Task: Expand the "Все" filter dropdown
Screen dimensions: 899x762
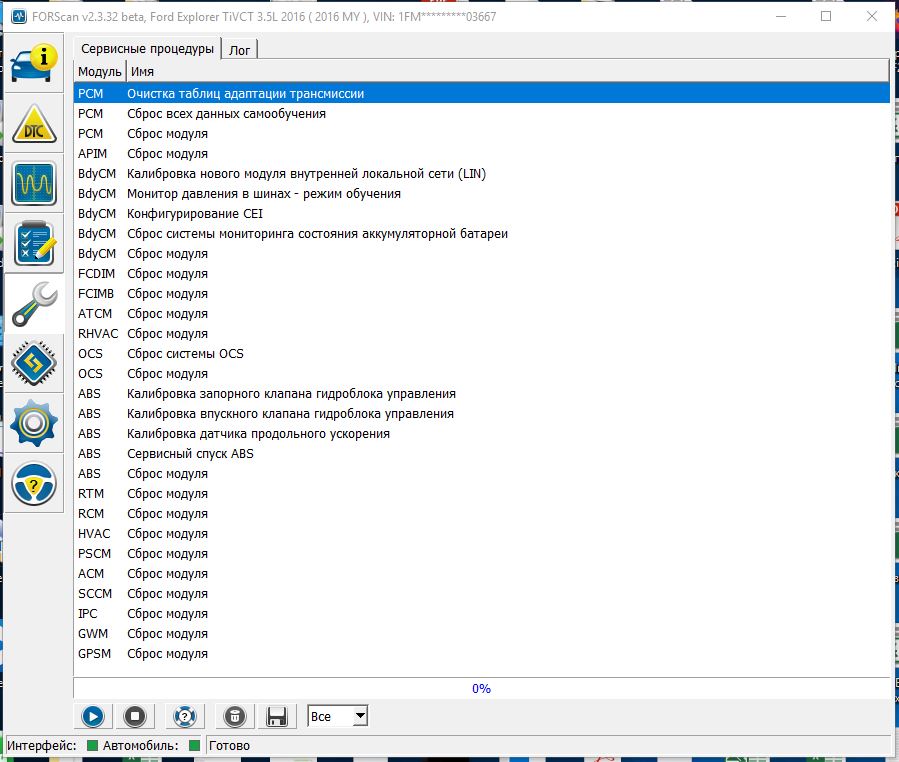Action: pos(360,716)
